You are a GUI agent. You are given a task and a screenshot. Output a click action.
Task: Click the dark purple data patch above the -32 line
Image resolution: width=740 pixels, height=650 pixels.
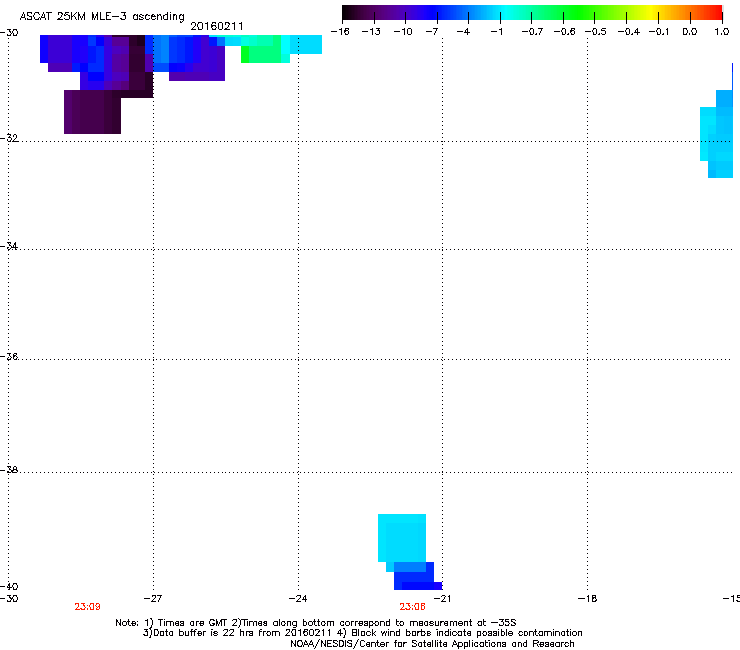click(x=92, y=112)
